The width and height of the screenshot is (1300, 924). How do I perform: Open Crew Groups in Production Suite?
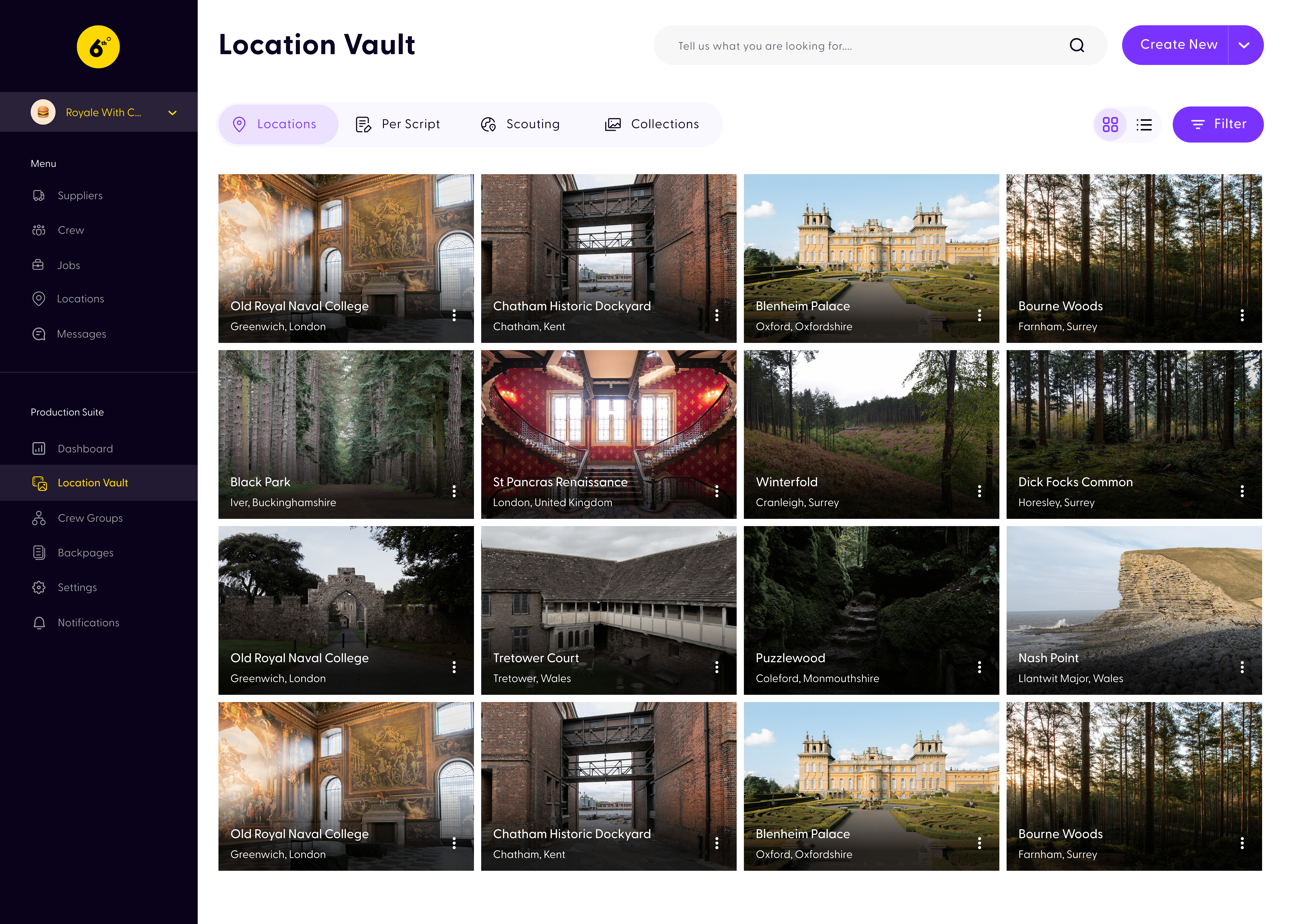90,518
